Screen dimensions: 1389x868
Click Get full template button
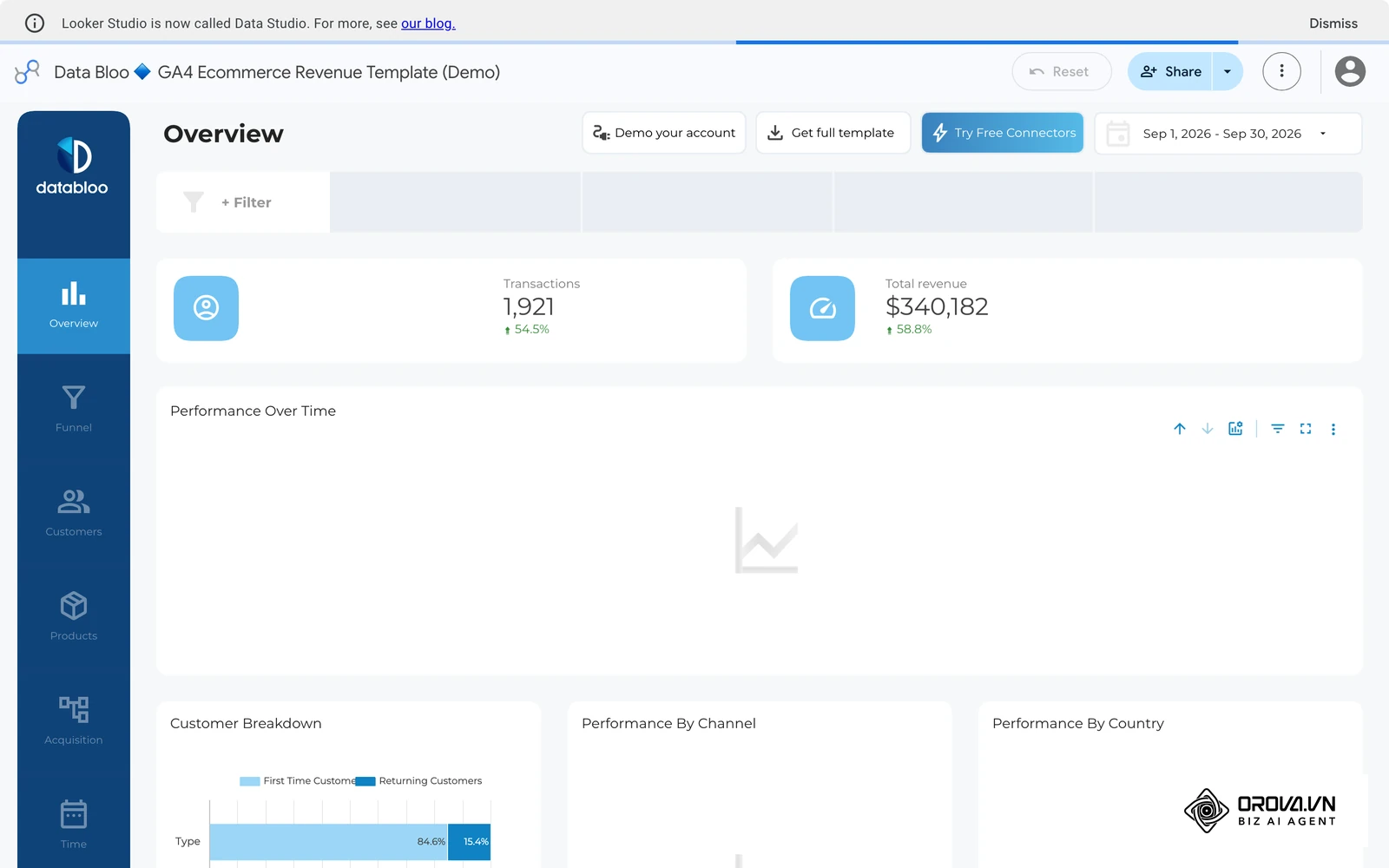point(833,133)
